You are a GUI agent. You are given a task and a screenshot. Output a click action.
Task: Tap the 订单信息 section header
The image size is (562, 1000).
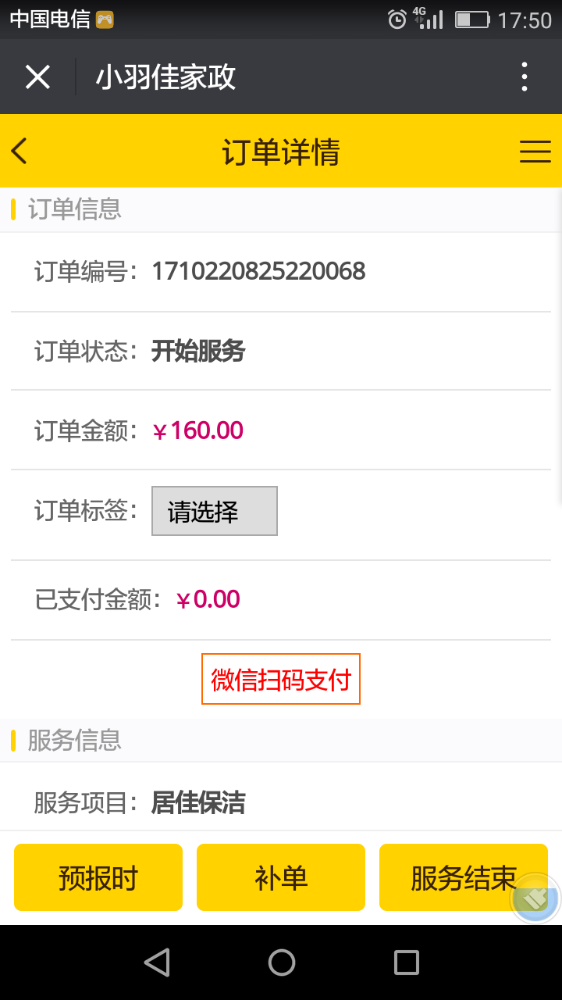pos(281,209)
